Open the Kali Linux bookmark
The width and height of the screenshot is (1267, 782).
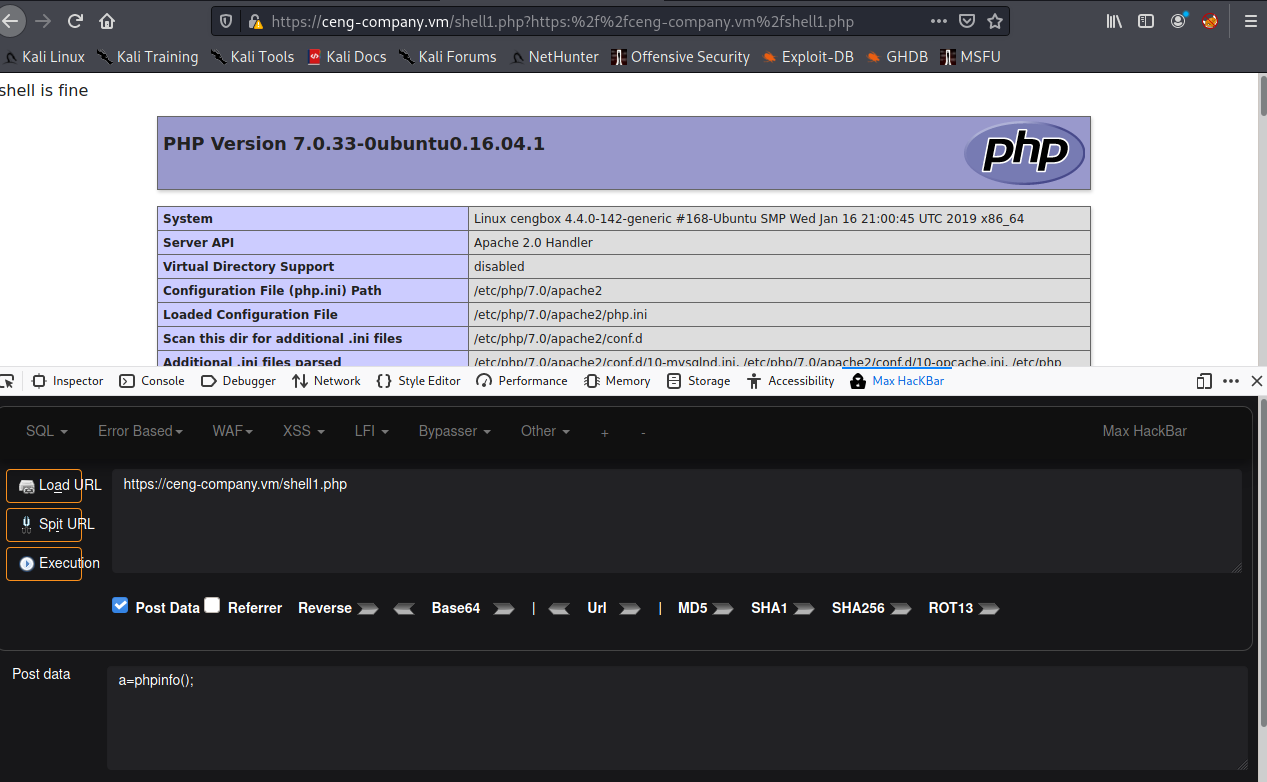point(44,57)
